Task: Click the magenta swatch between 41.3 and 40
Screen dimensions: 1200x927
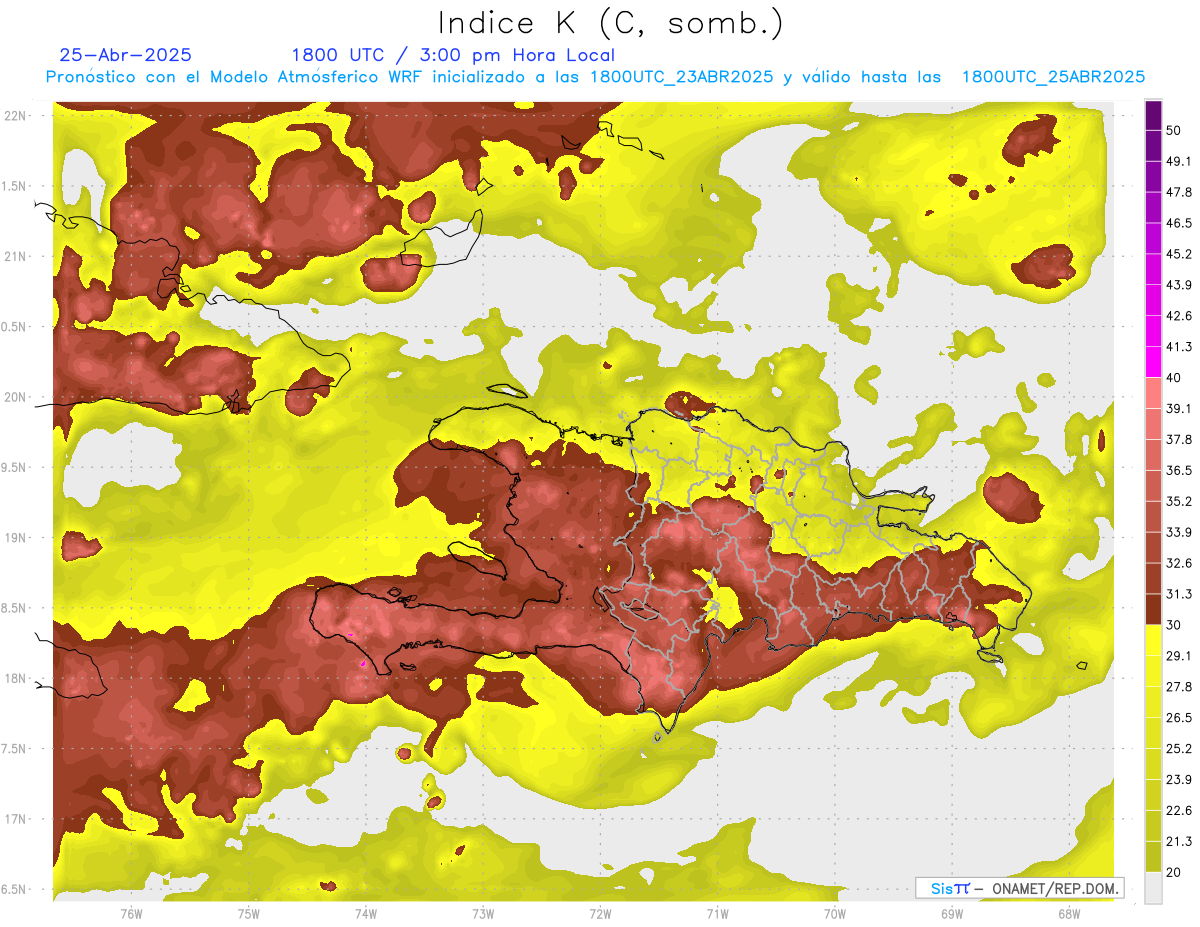Action: pyautogui.click(x=1153, y=362)
